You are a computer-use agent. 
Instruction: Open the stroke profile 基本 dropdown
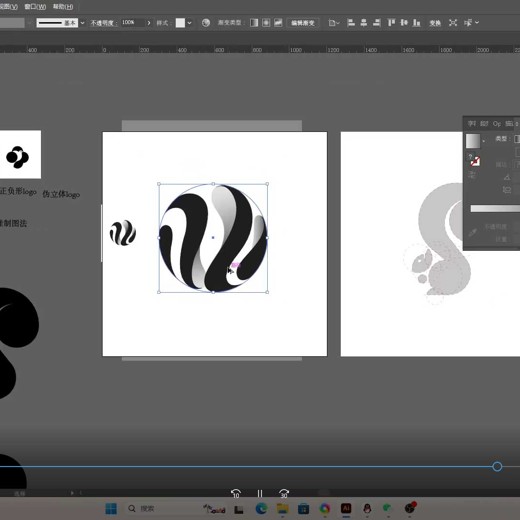pyautogui.click(x=82, y=23)
